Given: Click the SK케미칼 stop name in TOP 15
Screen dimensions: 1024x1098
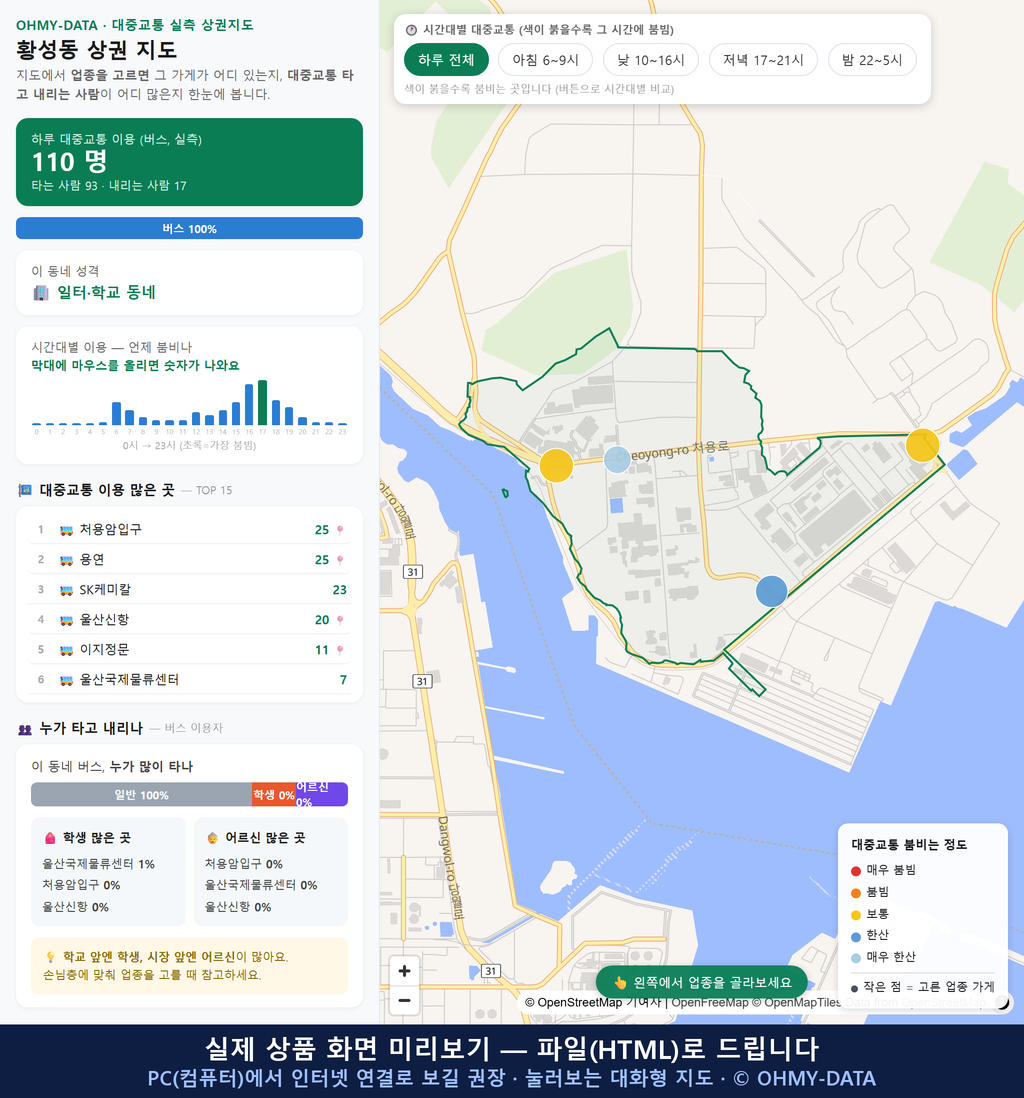Looking at the screenshot, I should click(x=105, y=590).
